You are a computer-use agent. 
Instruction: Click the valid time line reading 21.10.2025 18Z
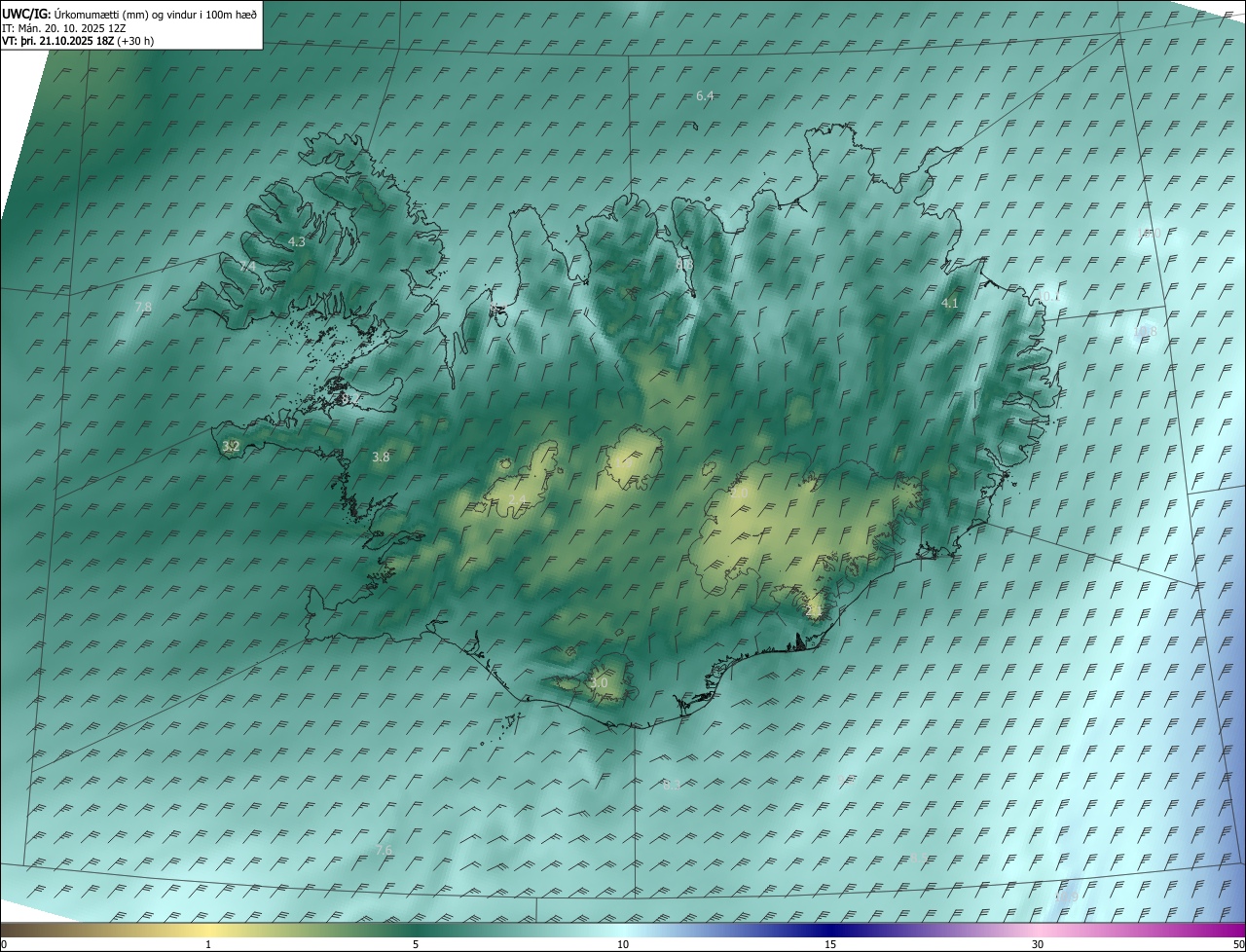pos(78,41)
